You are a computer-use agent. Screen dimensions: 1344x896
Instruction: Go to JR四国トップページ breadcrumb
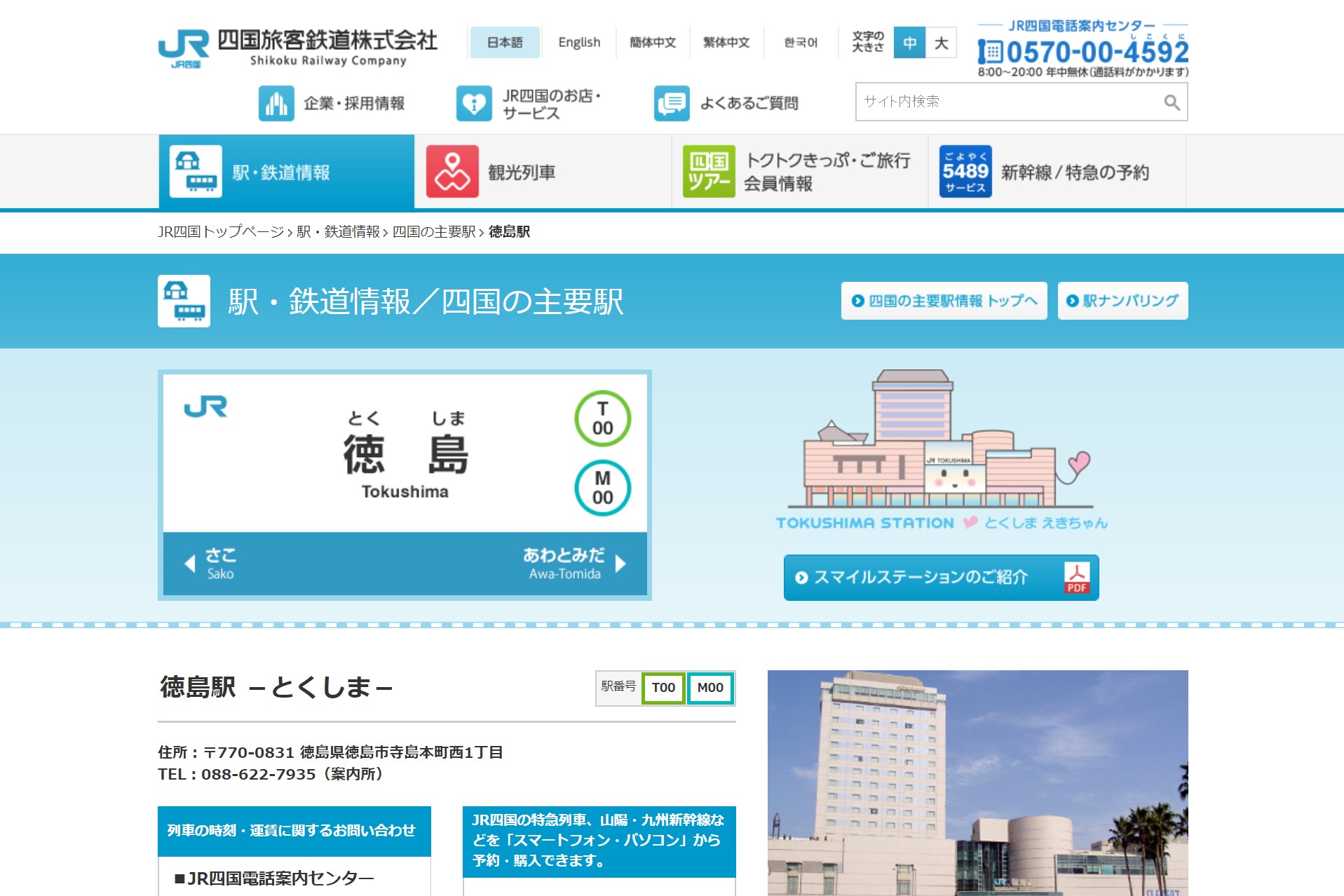[221, 232]
